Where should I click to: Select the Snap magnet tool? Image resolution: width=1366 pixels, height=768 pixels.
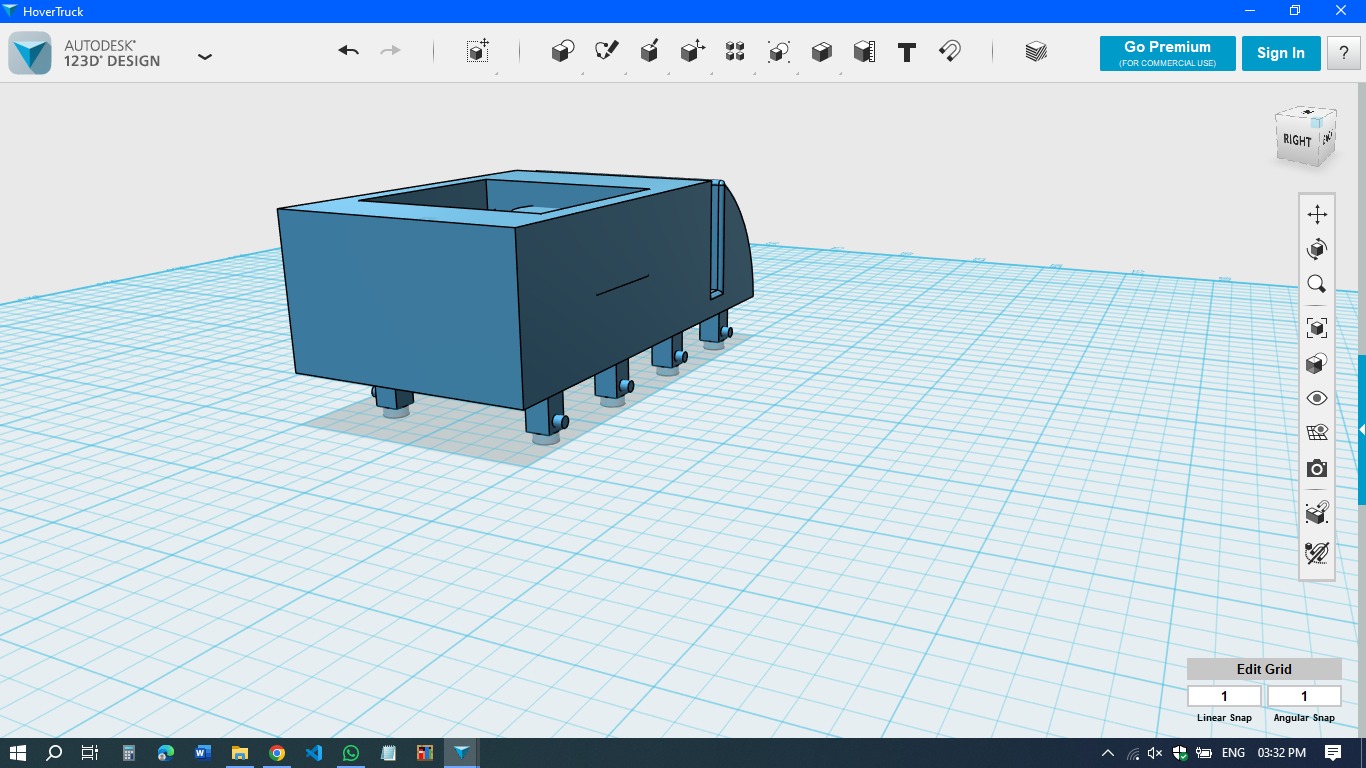(950, 51)
